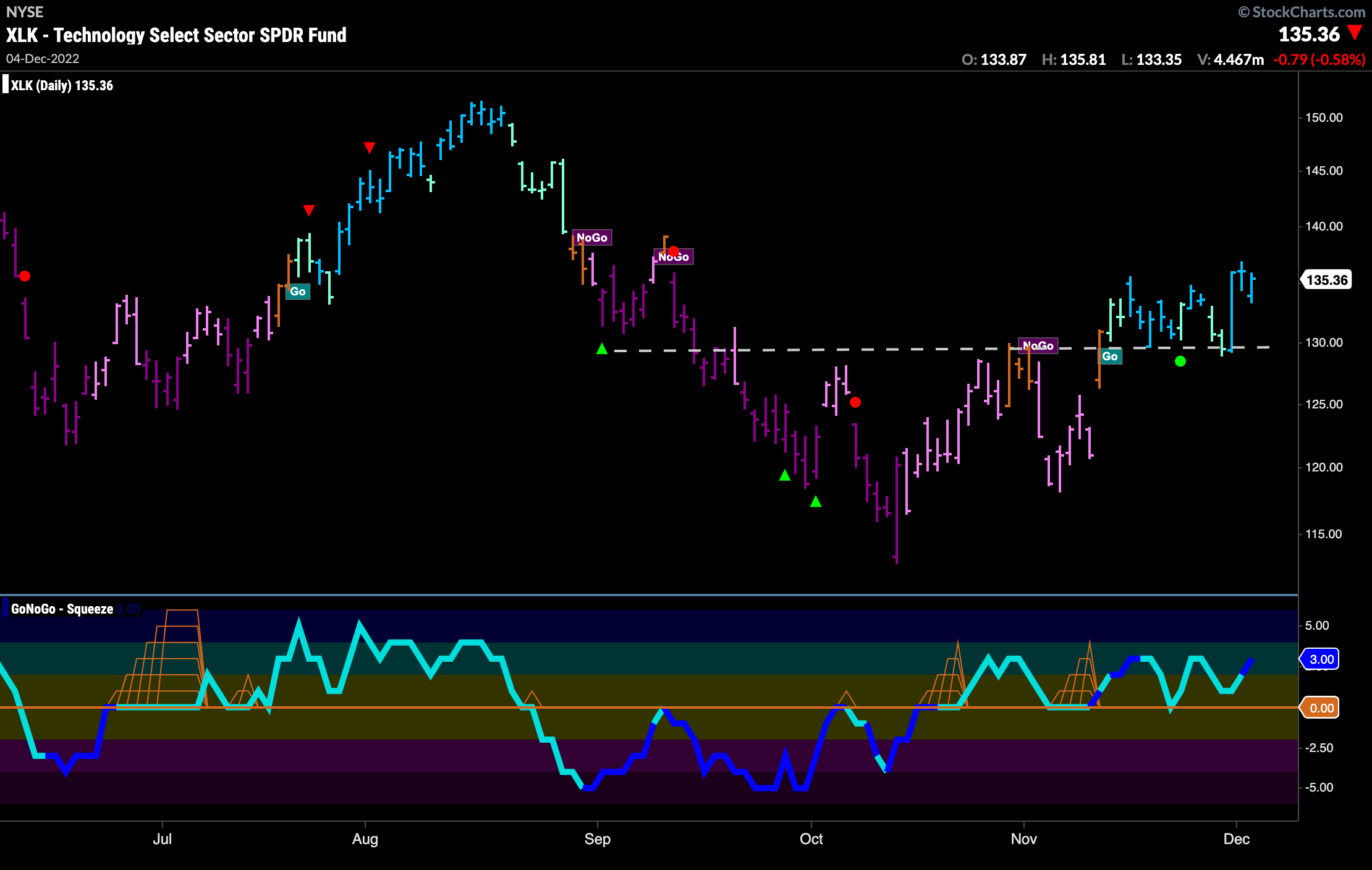Click the -2.50 oscillator axis label
This screenshot has height=870, width=1372.
point(1319,748)
